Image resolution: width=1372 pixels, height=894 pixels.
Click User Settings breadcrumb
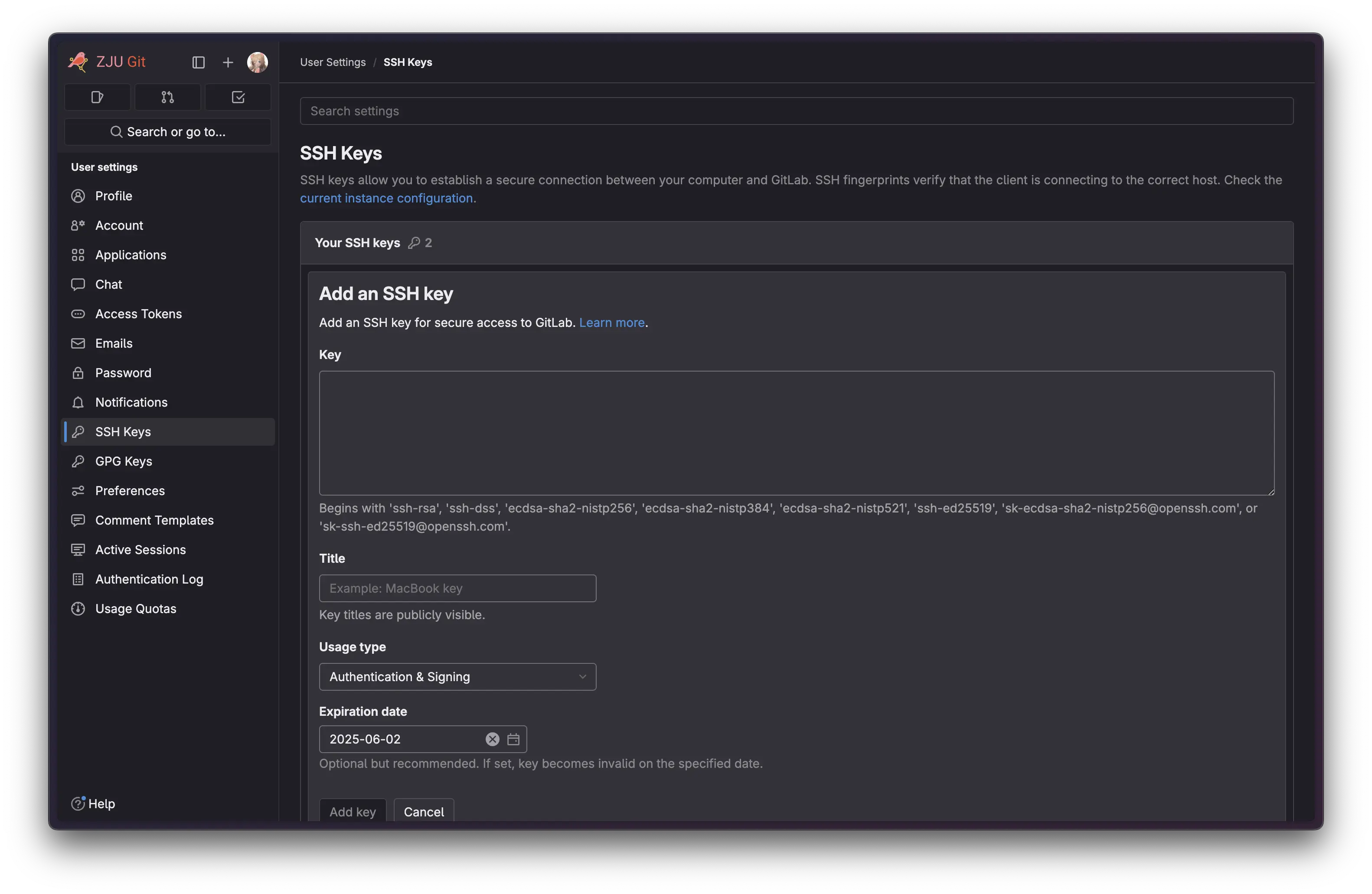(x=333, y=62)
